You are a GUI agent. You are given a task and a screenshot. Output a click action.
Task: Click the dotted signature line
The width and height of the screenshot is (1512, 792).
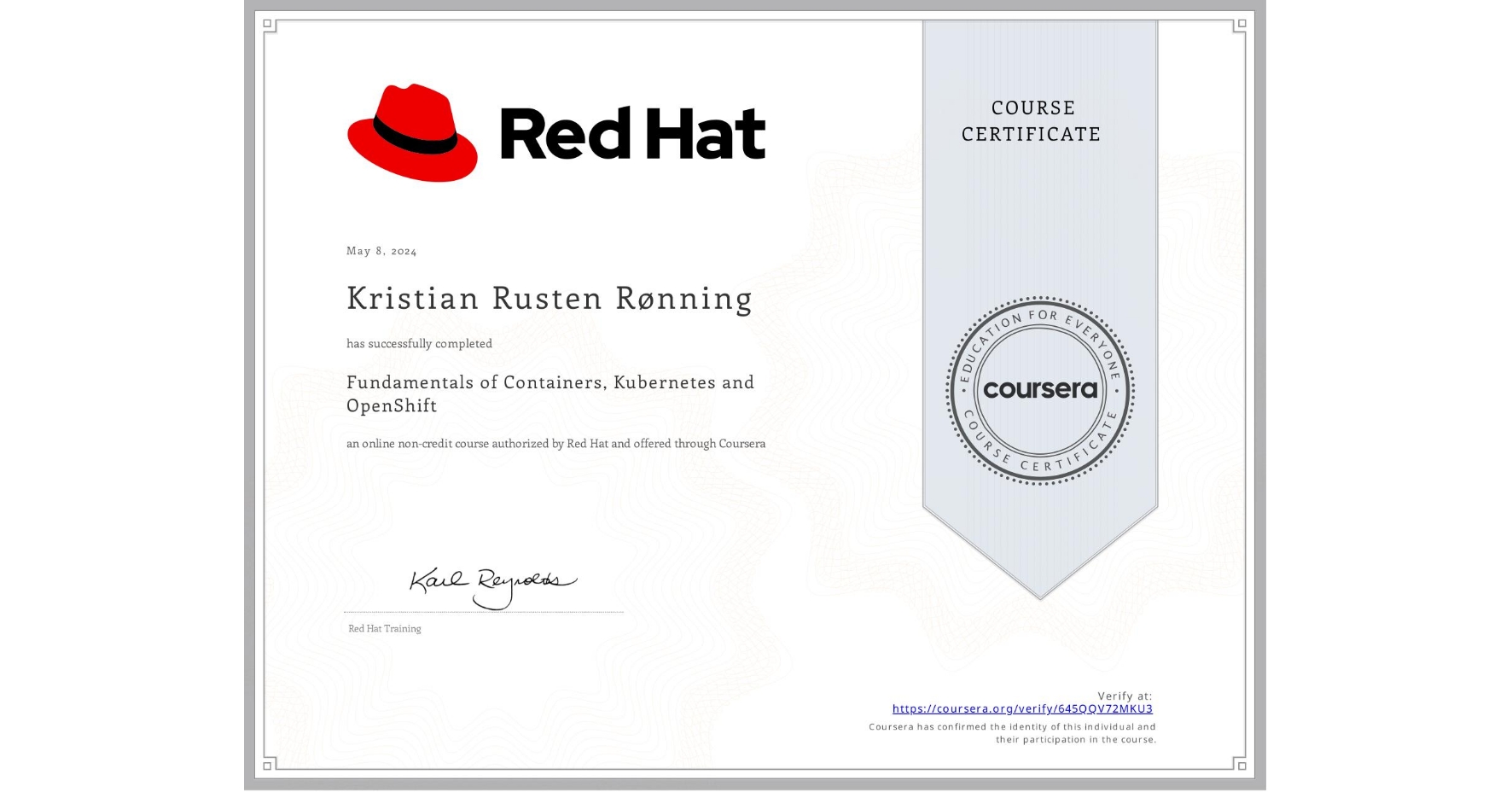[x=483, y=610]
